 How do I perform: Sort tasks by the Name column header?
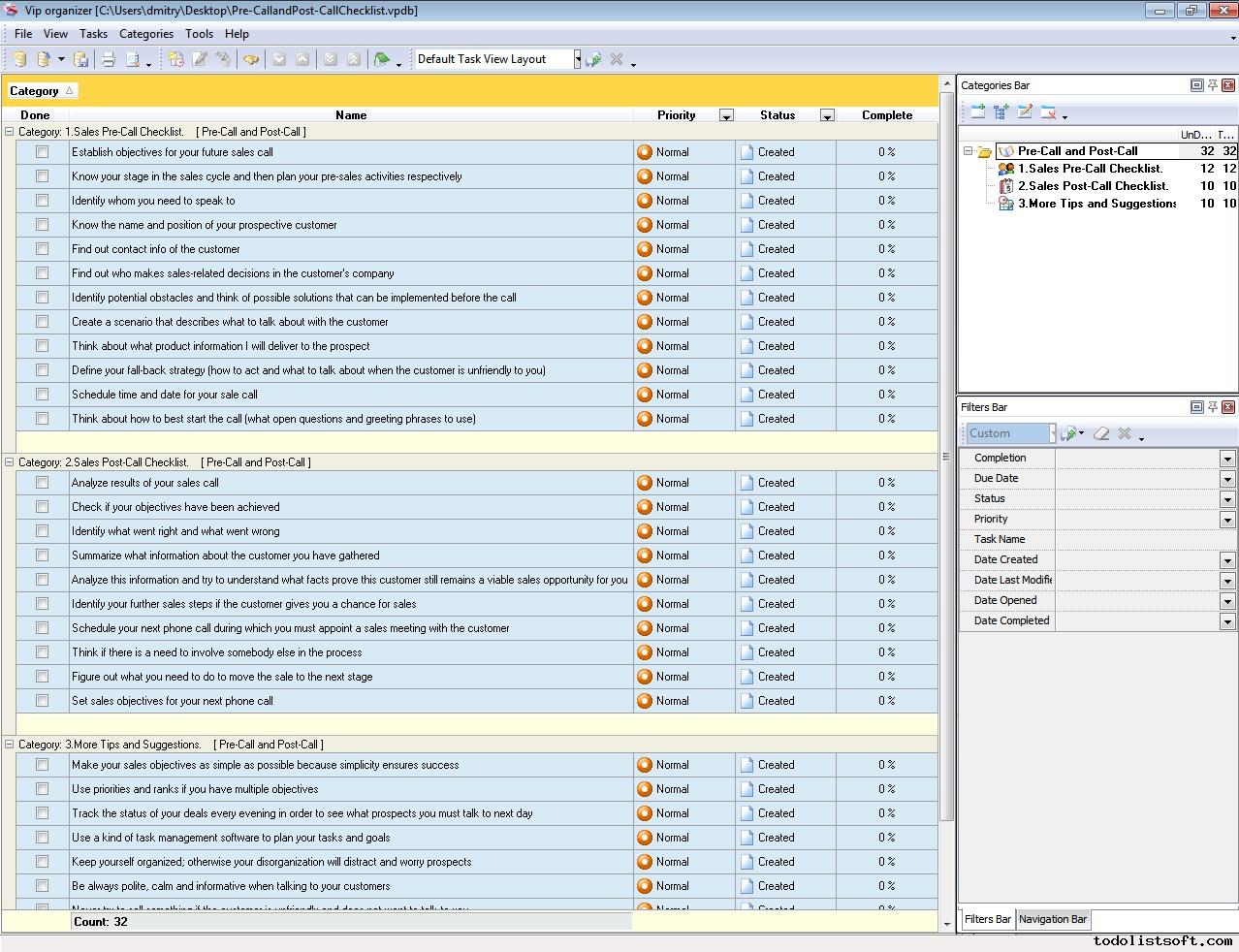[x=350, y=115]
